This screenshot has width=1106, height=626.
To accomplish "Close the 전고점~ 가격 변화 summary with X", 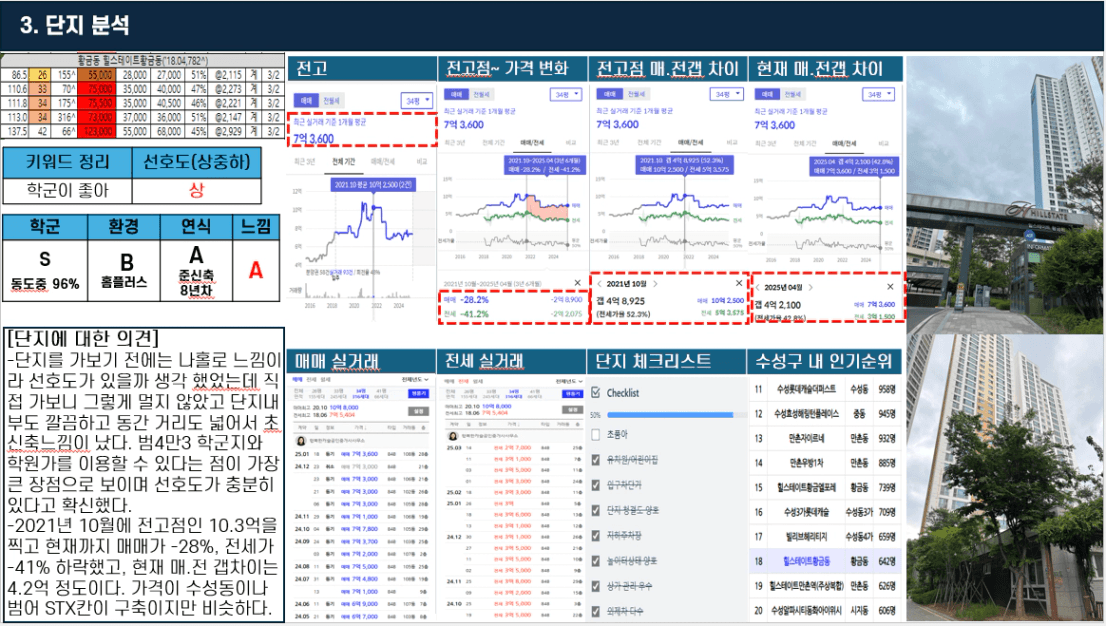I will (577, 283).
